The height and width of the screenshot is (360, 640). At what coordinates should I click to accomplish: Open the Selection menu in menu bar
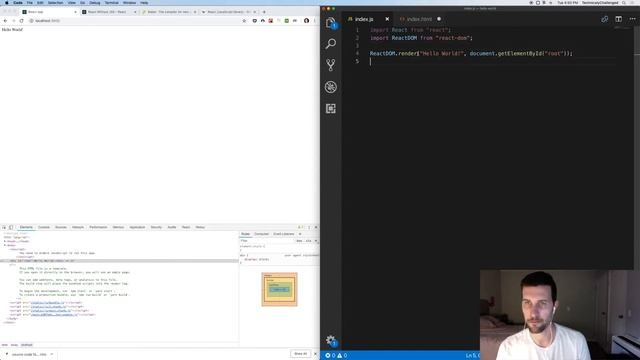[56, 3]
